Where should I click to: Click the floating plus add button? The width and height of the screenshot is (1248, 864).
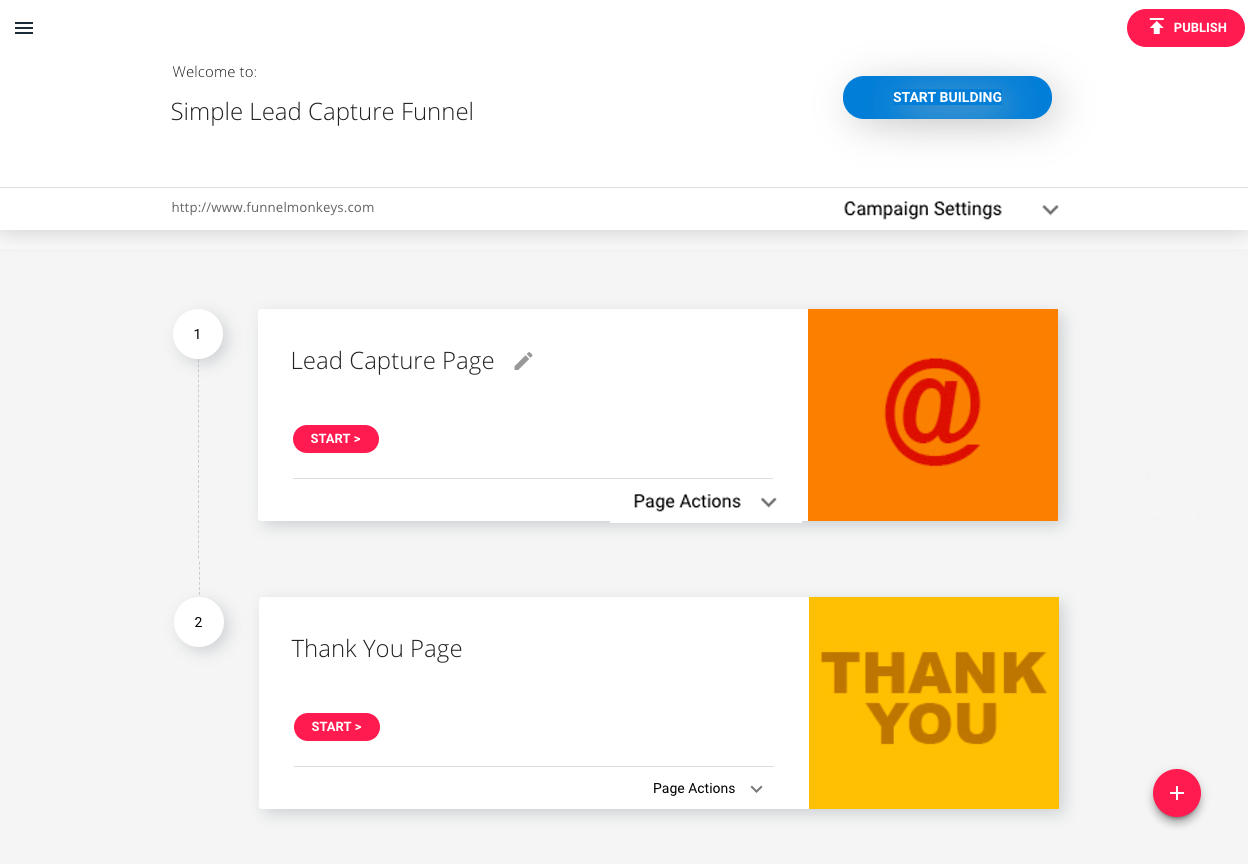pyautogui.click(x=1177, y=793)
